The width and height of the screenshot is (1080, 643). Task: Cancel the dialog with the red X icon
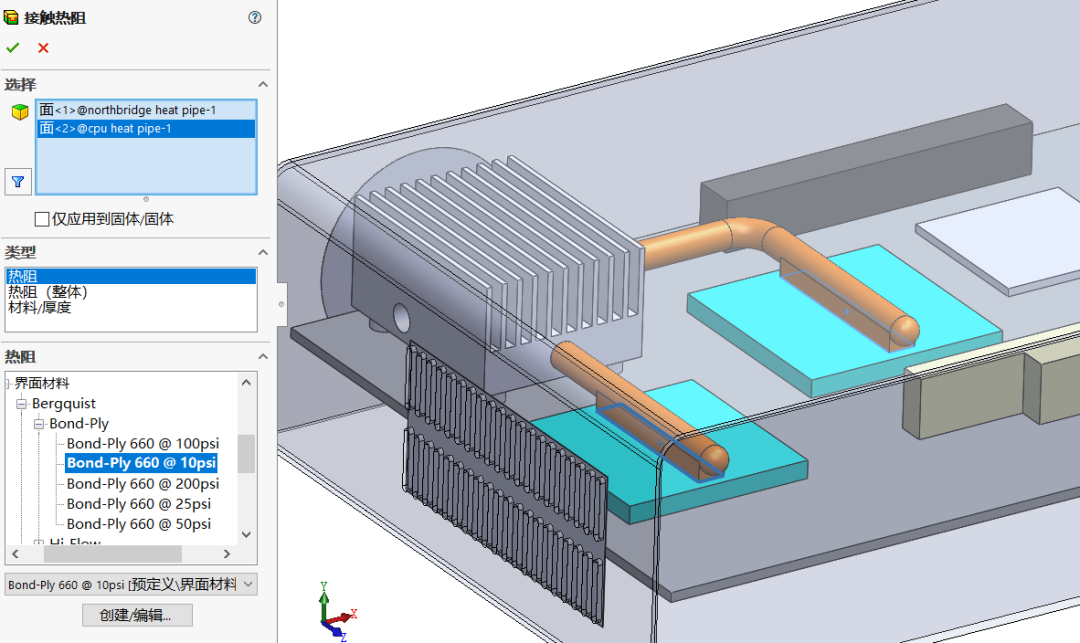pyautogui.click(x=41, y=47)
